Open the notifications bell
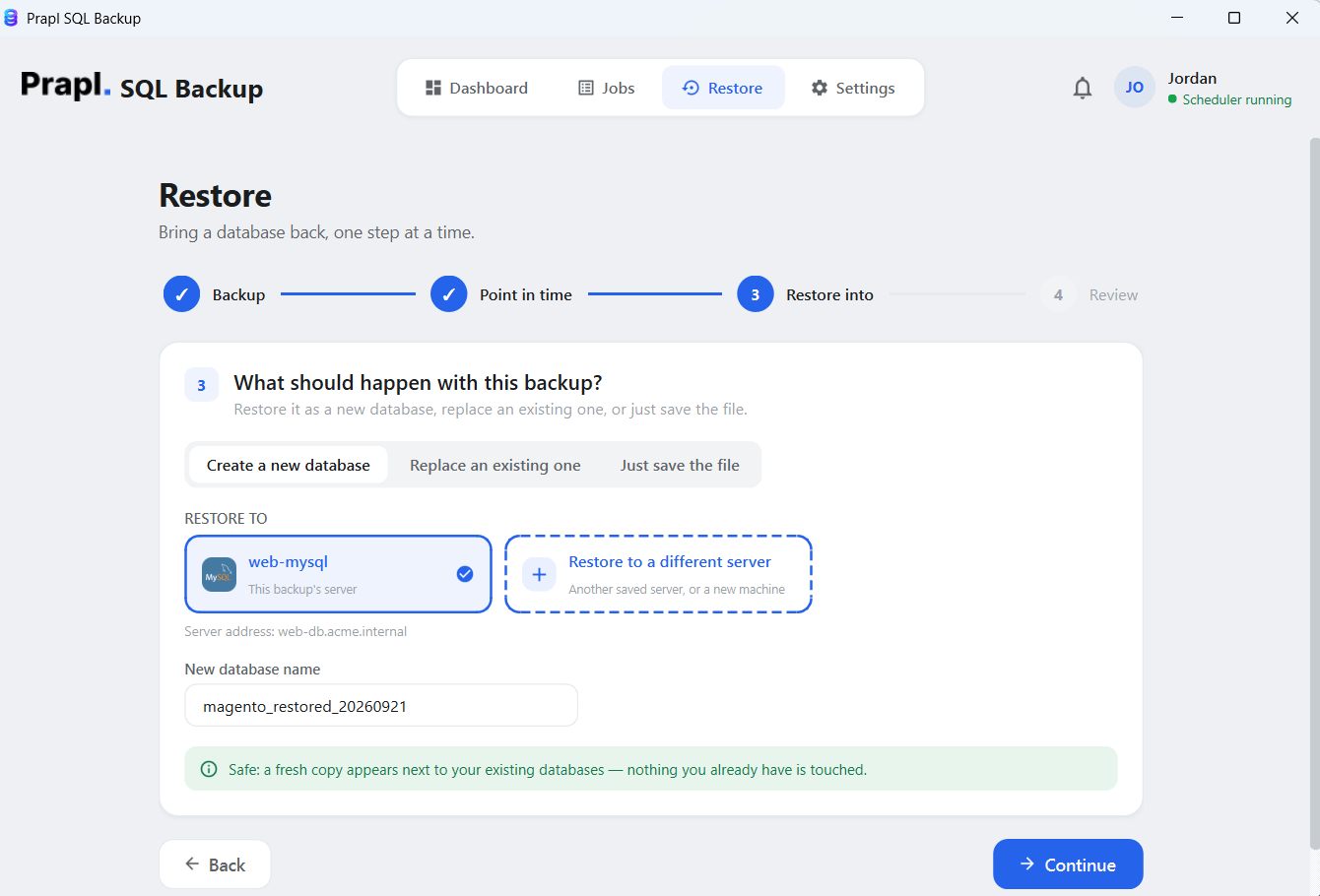This screenshot has height=896, width=1320. click(x=1083, y=89)
